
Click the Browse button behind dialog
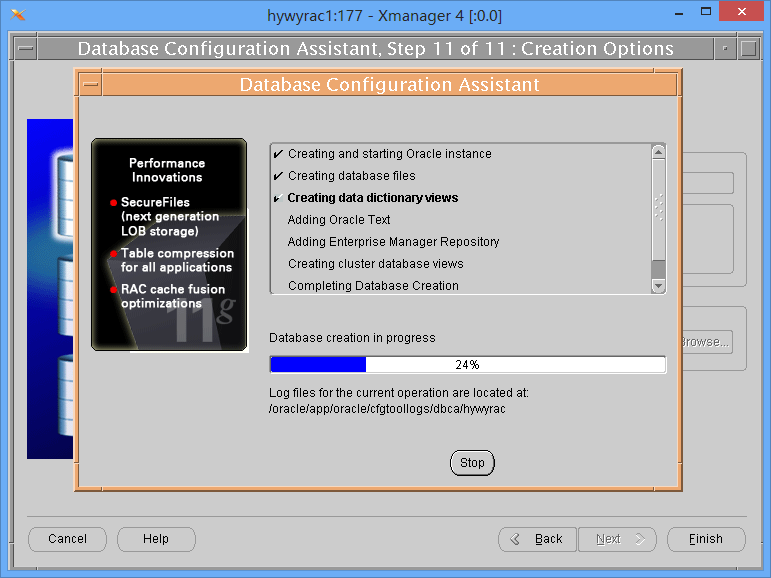pyautogui.click(x=707, y=342)
